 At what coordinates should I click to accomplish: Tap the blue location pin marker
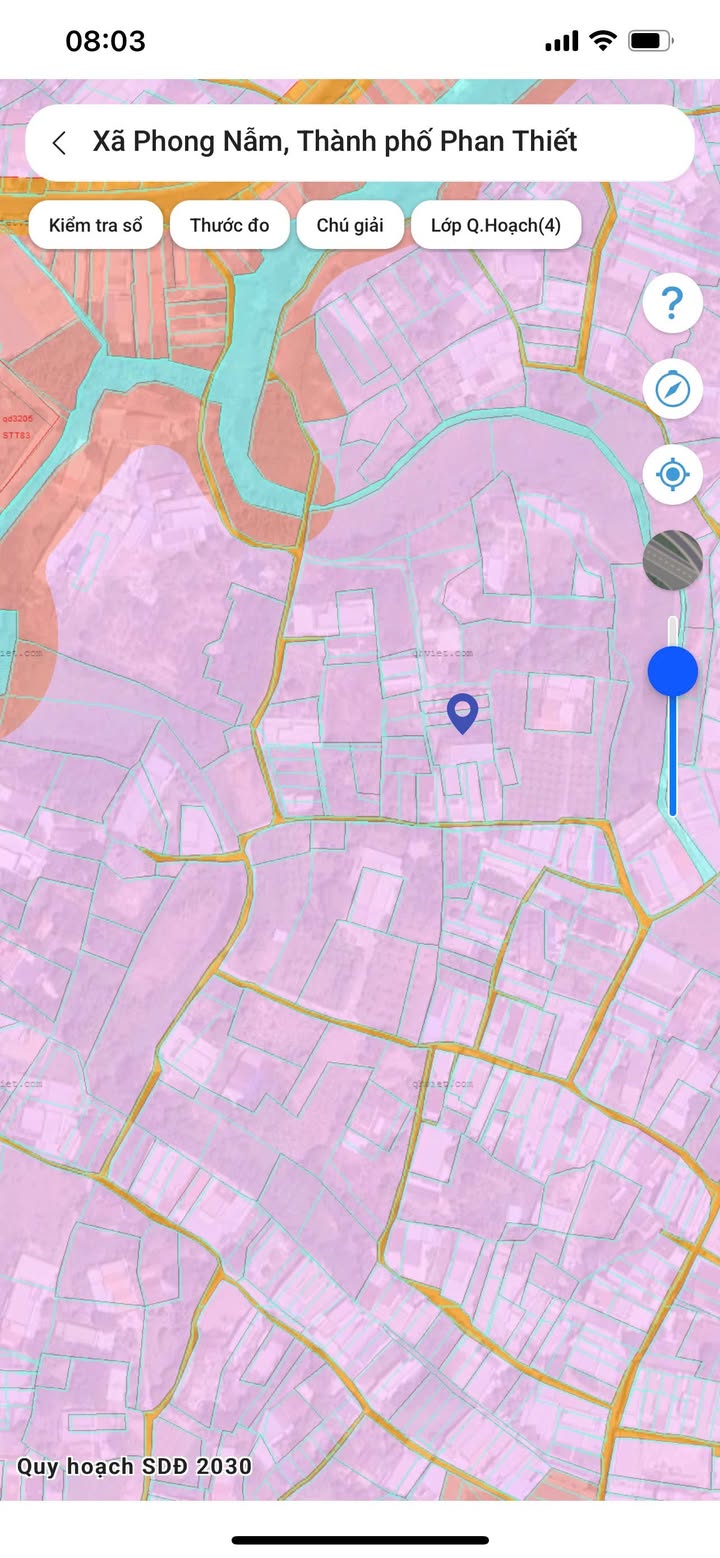pos(462,714)
